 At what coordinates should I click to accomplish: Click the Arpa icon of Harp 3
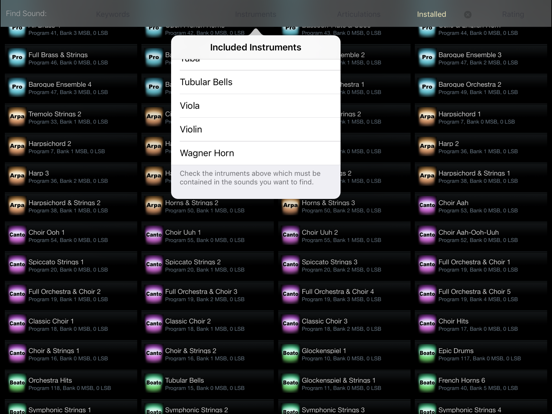click(x=17, y=176)
